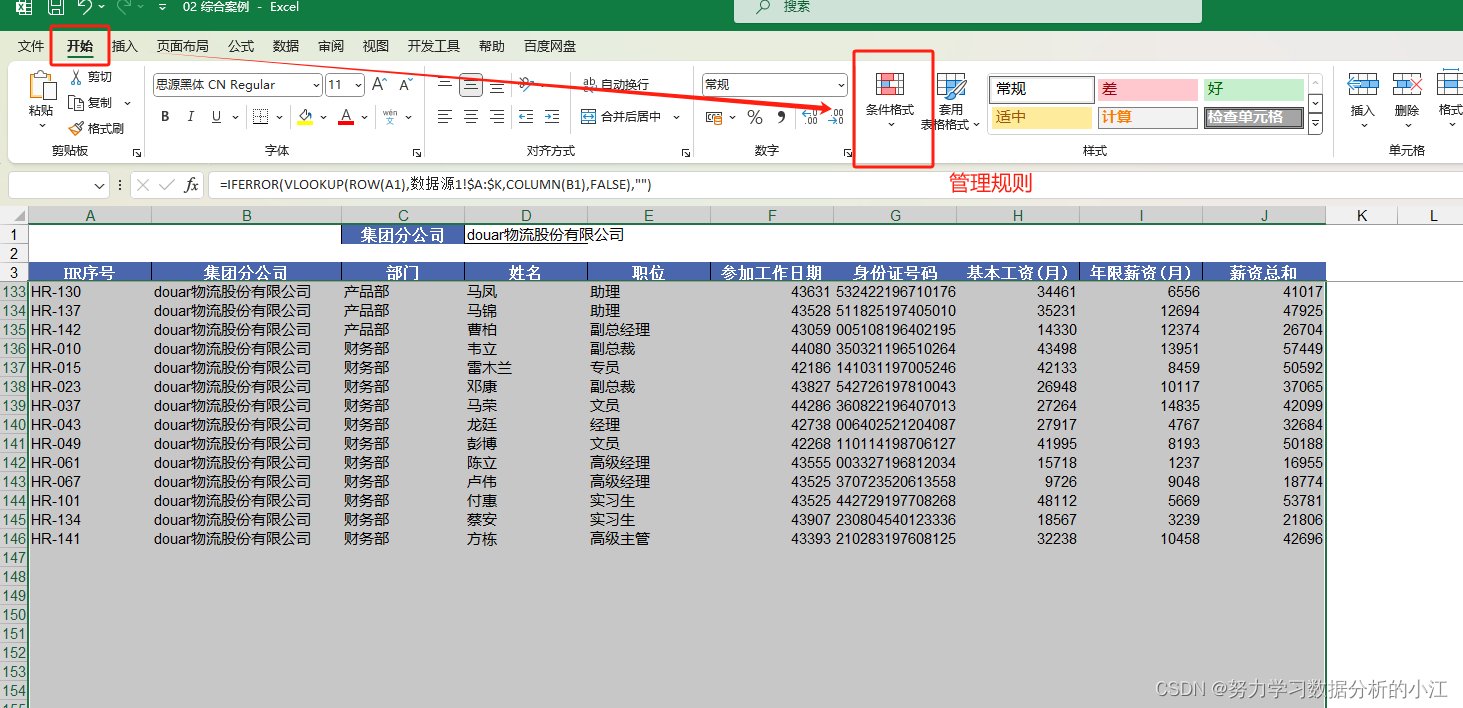1463x708 pixels.
Task: Open Format as Table (套用表格格式)
Action: (950, 102)
